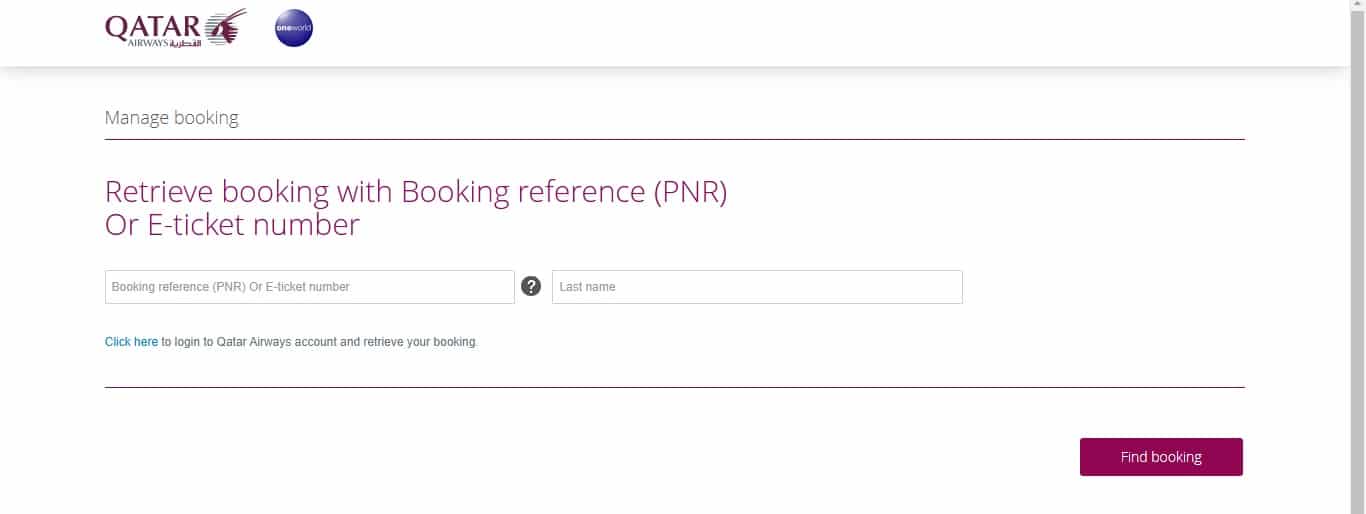
Task: Click the 'Or E-ticket number' heading line
Action: pos(232,225)
